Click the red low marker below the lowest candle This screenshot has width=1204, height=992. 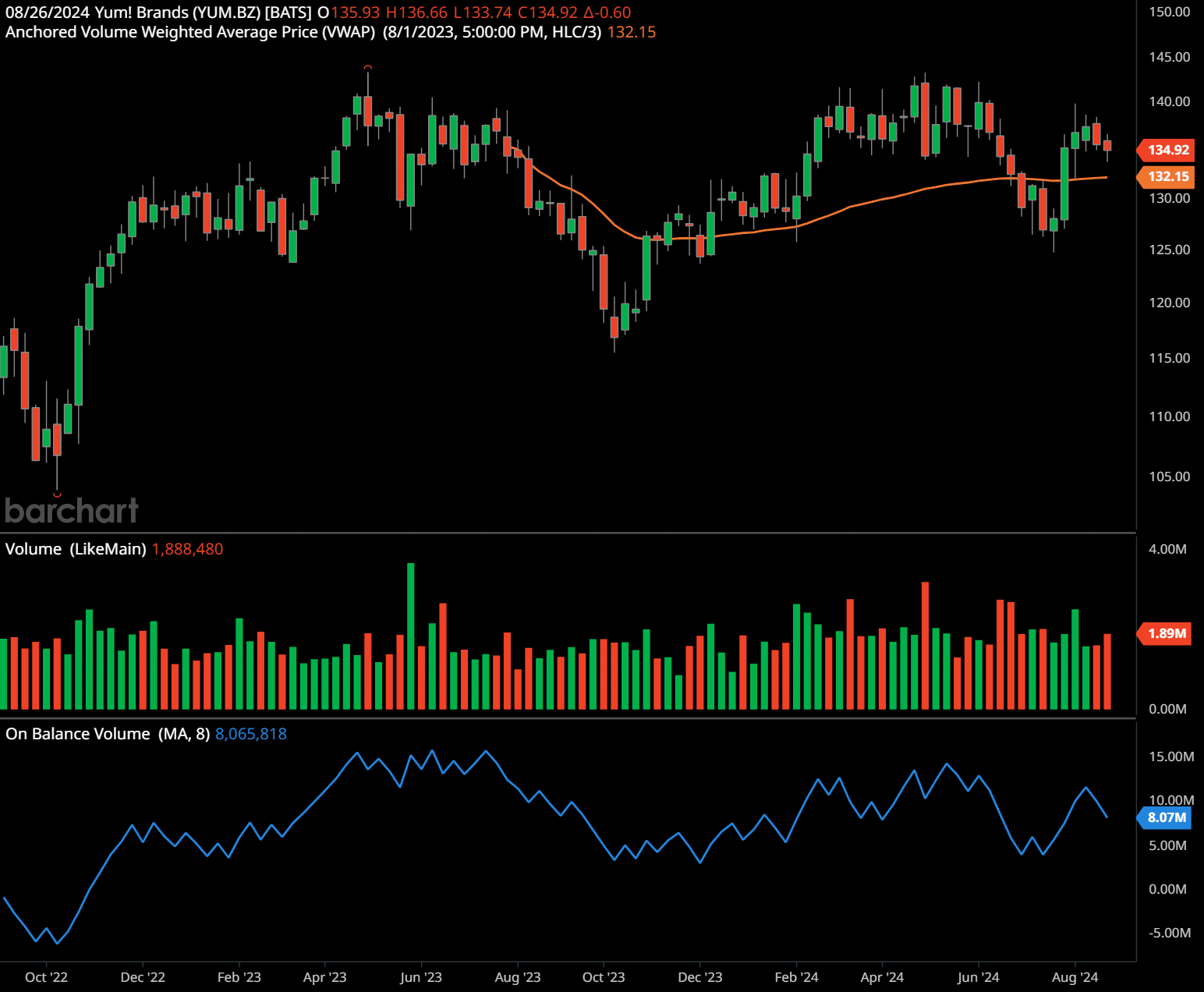click(x=57, y=494)
